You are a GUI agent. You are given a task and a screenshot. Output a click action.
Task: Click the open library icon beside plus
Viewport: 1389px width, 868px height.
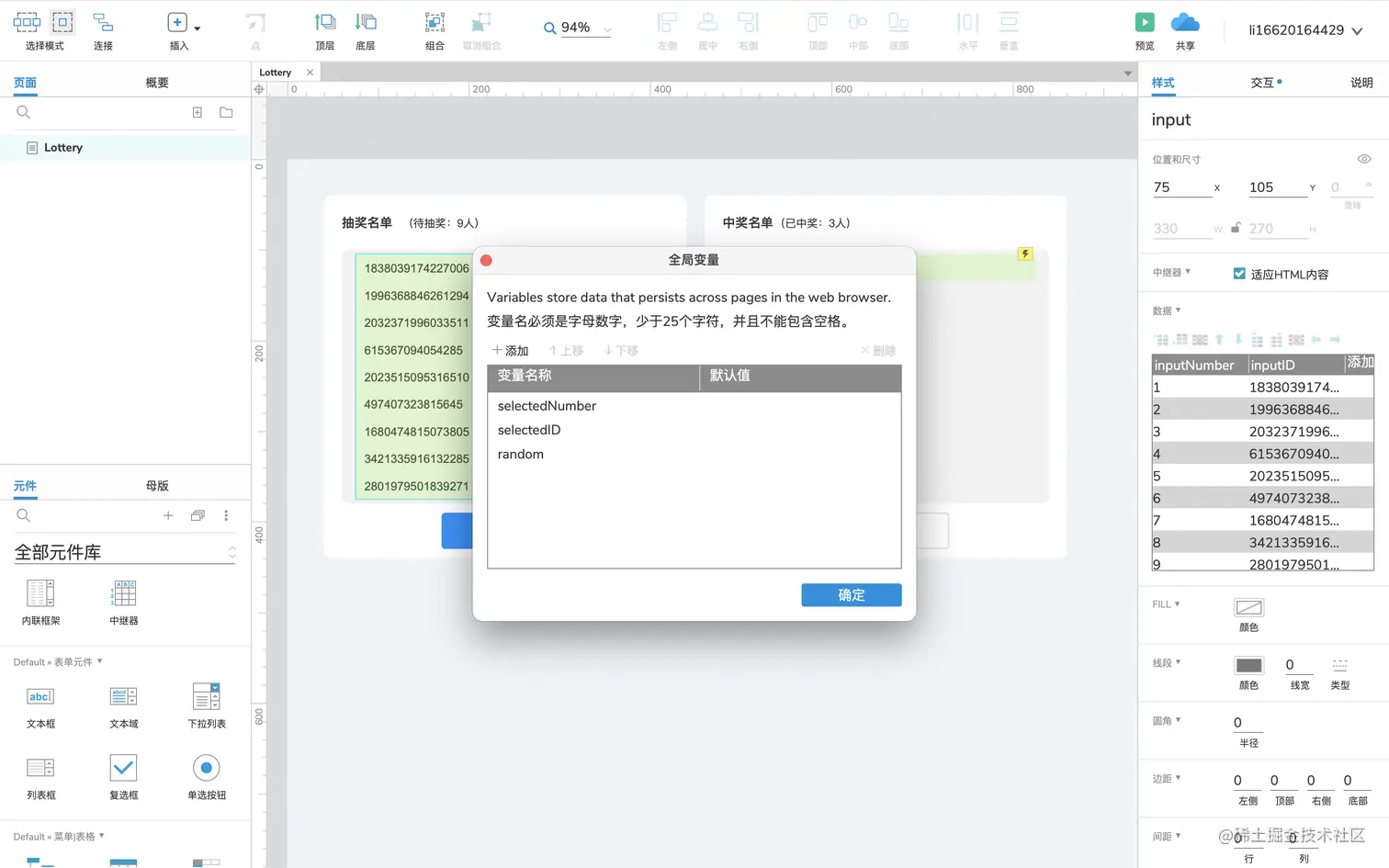(198, 515)
